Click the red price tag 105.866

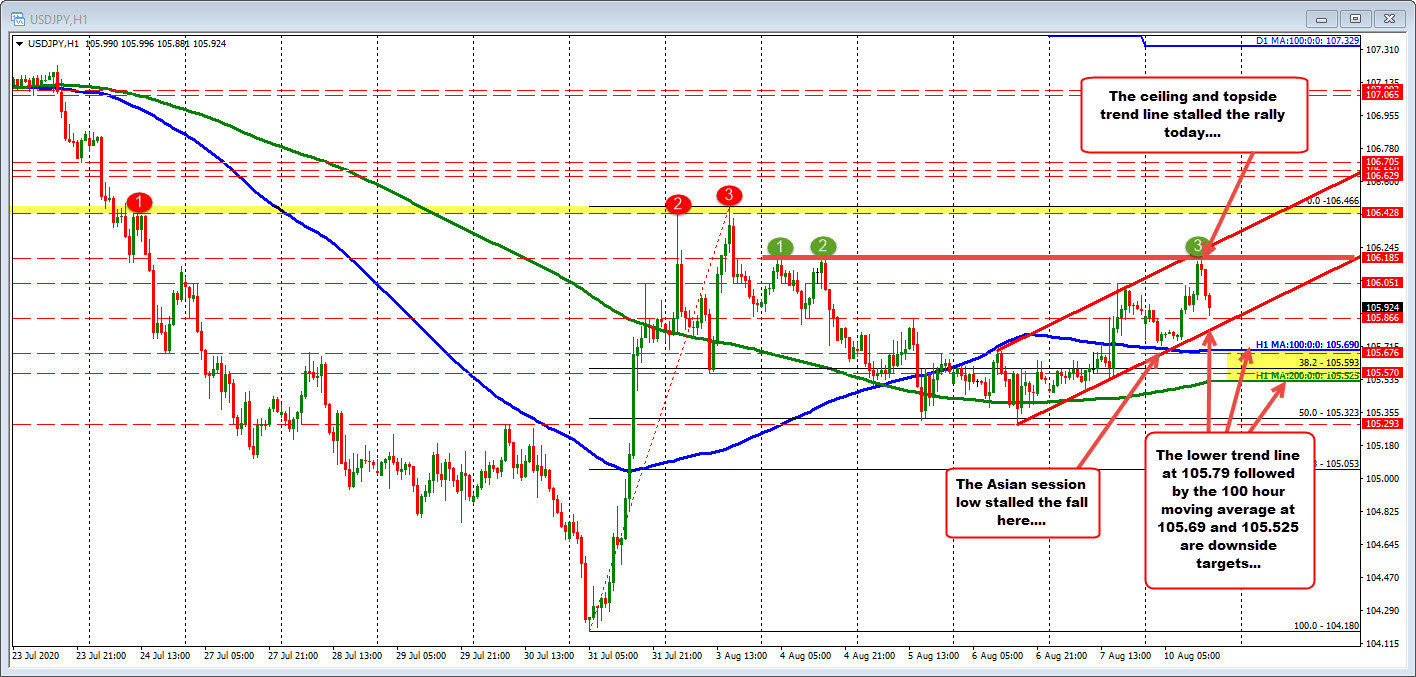[x=1382, y=318]
